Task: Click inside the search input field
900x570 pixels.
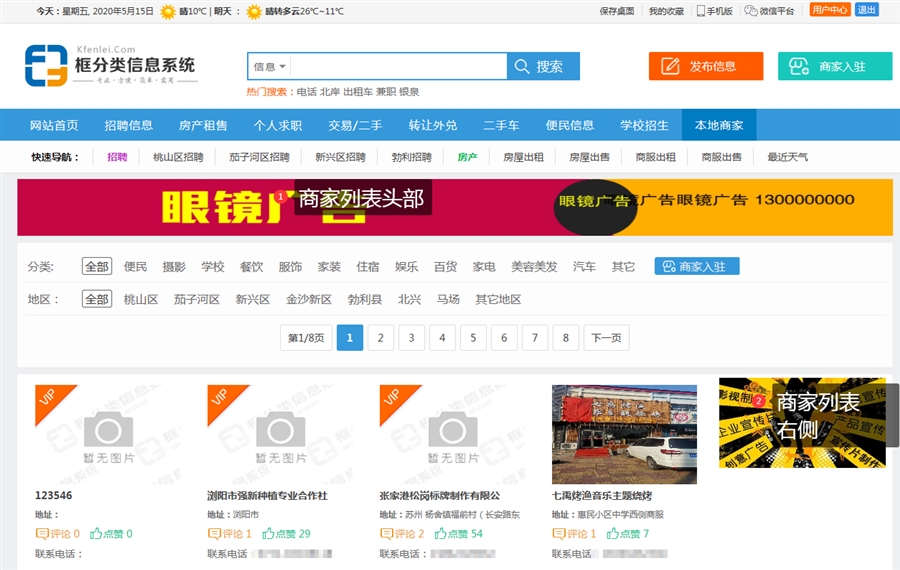Action: [398, 66]
